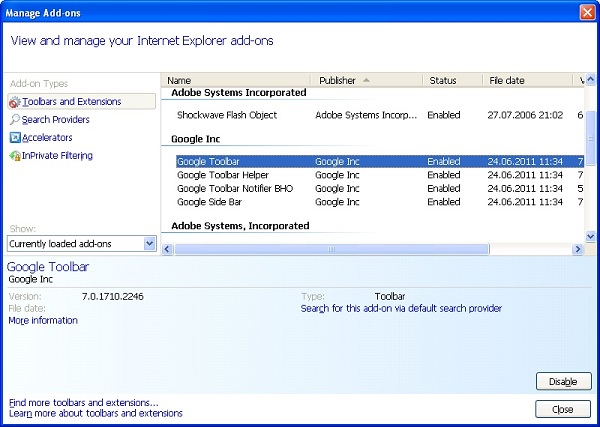Click the Search Providers magnifier icon
The image size is (600, 427).
click(x=15, y=119)
